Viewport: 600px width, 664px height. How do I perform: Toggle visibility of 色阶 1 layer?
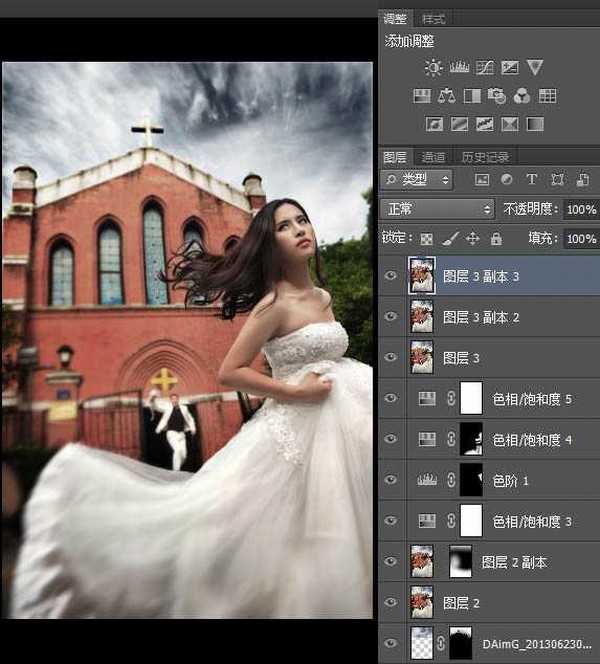[391, 480]
